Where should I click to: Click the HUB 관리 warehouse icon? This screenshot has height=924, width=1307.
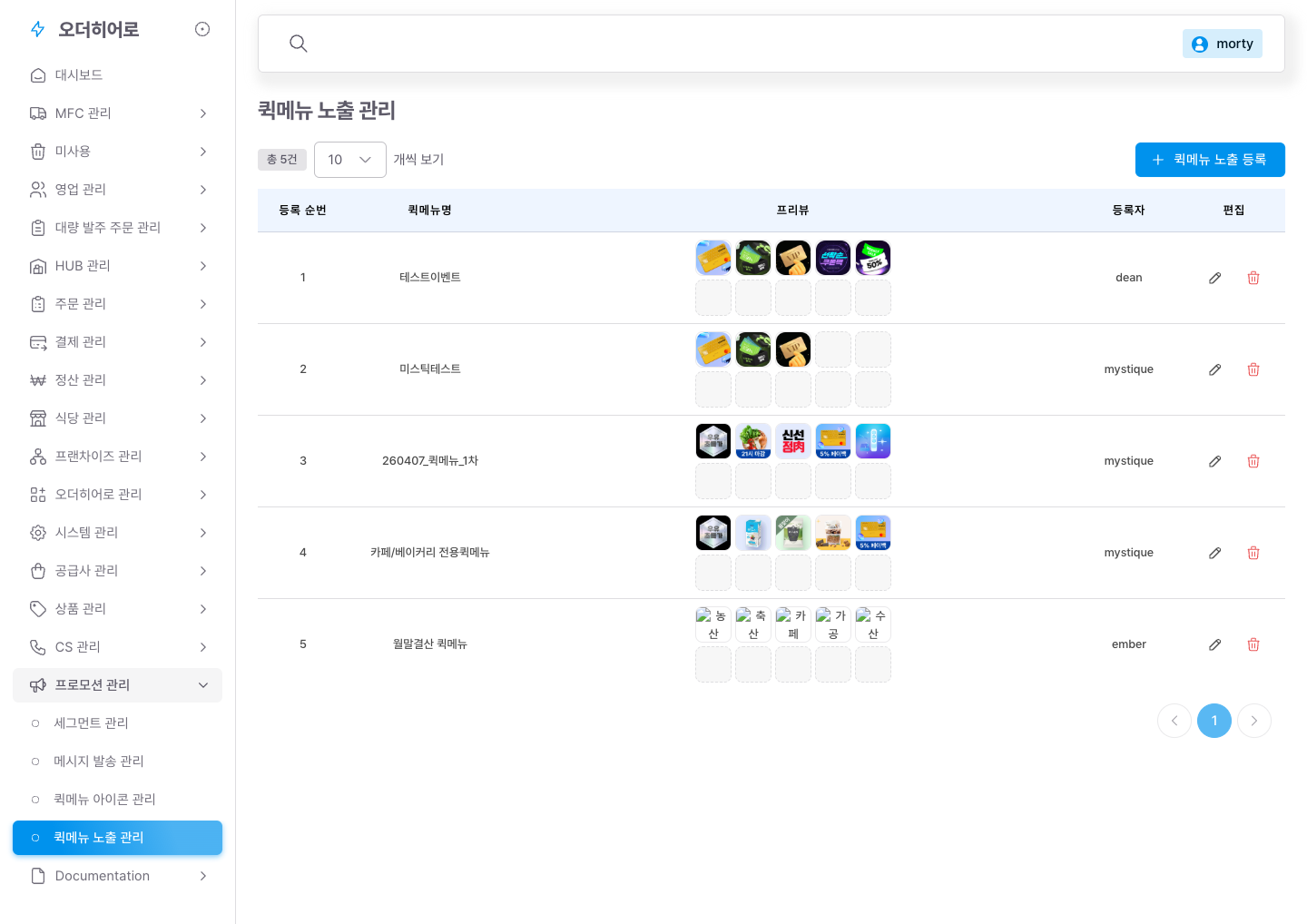(38, 266)
